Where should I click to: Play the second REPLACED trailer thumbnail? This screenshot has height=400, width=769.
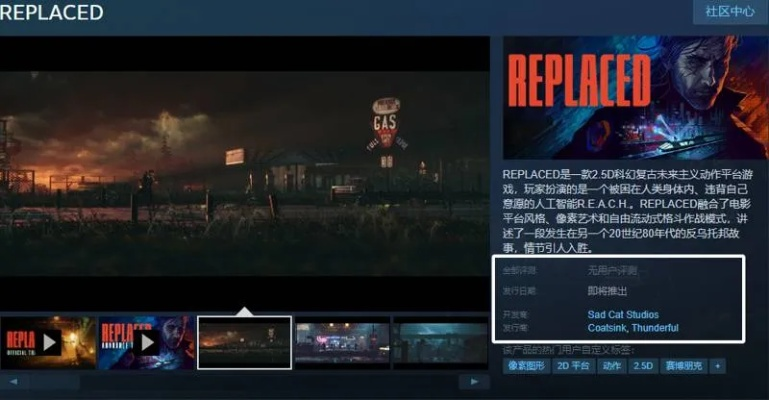tap(145, 343)
